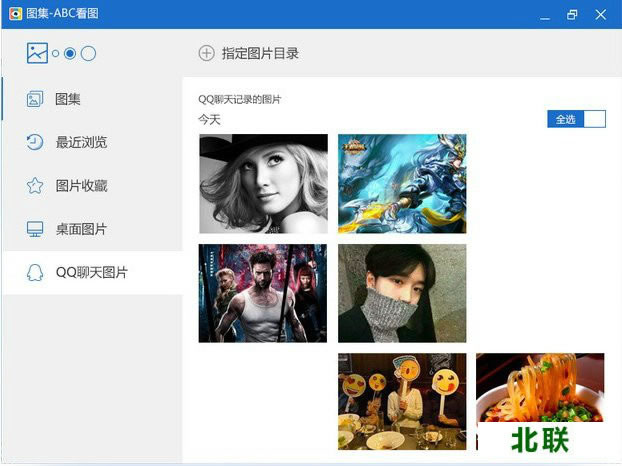
Task: Click the 指定图片目录 link
Action: [x=260, y=53]
